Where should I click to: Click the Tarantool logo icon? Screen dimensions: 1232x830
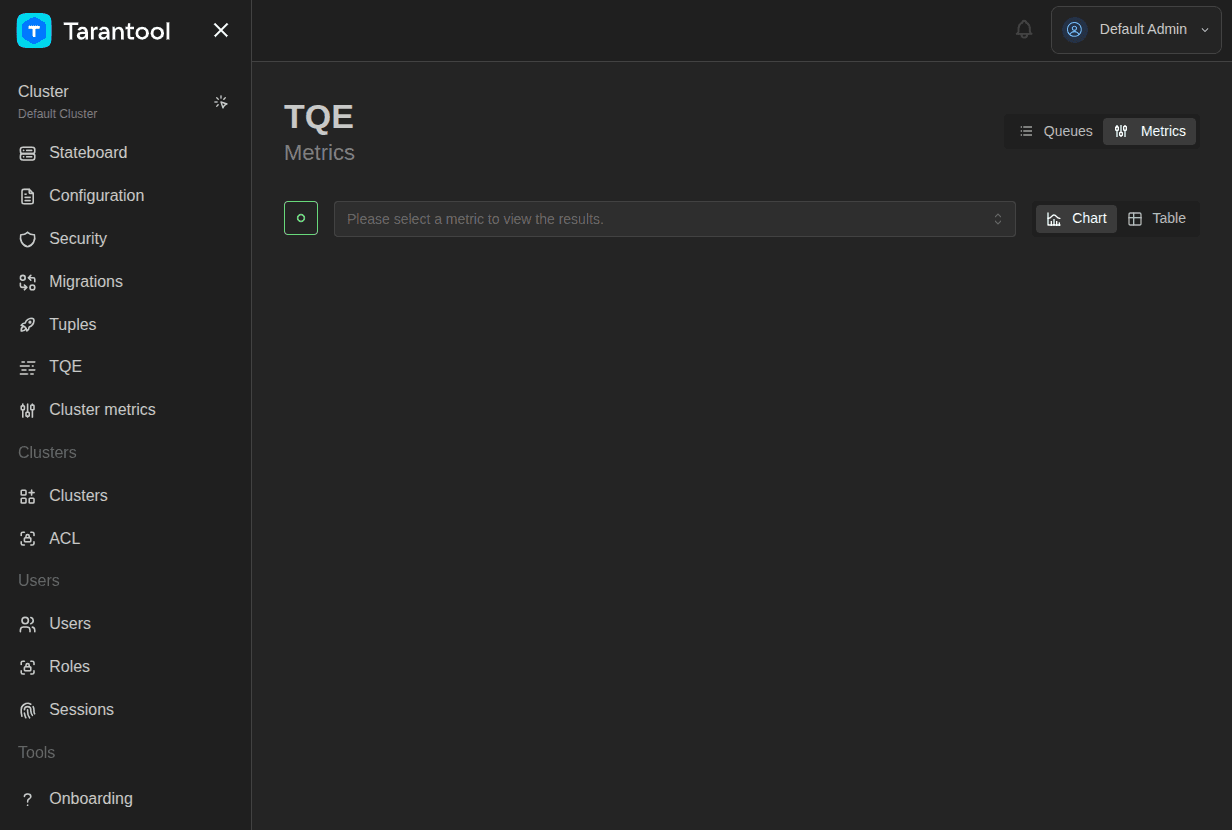pyautogui.click(x=34, y=31)
